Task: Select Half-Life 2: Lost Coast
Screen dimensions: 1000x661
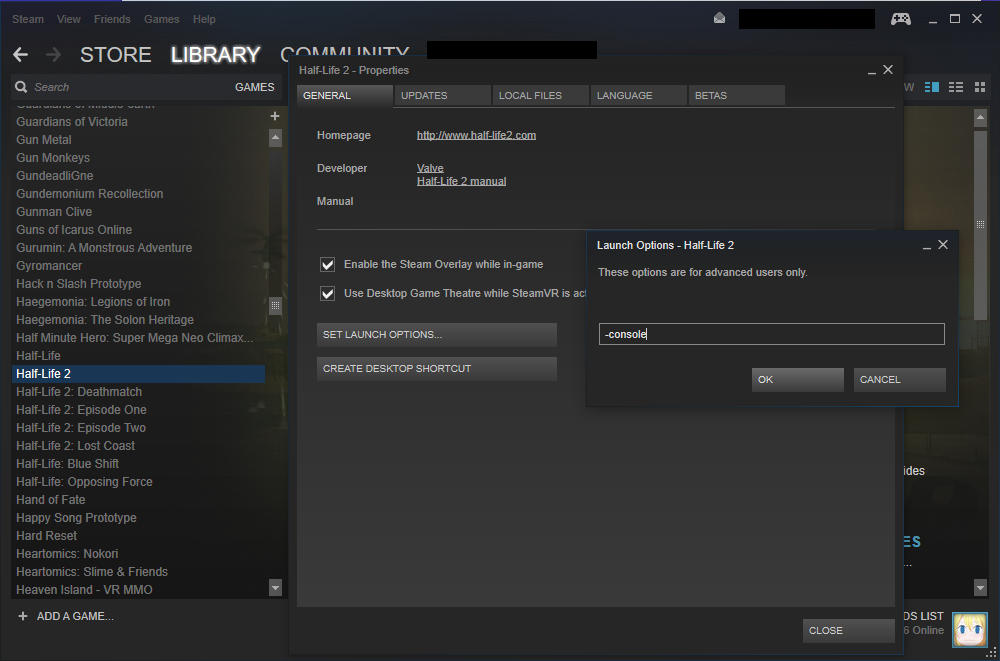Action: (138, 446)
